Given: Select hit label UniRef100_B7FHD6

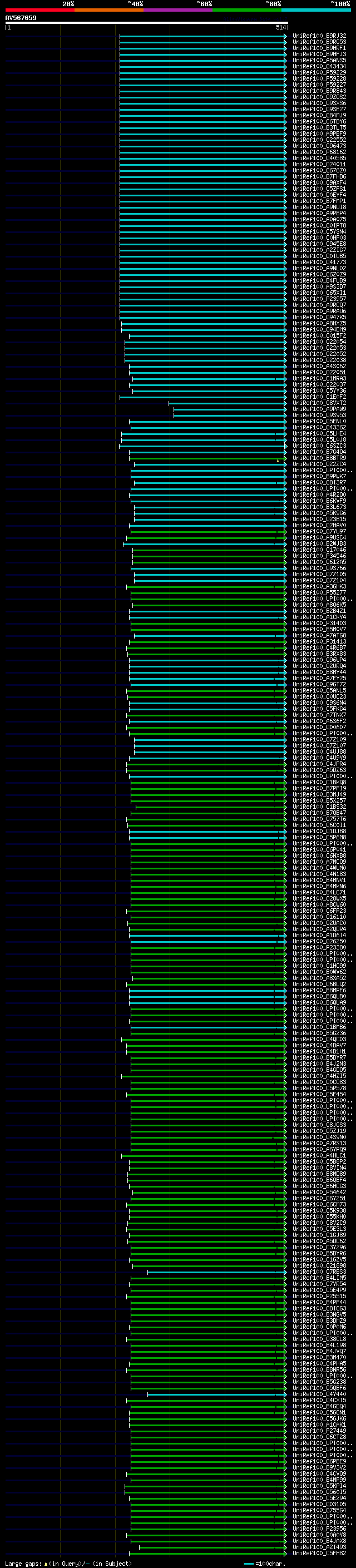Looking at the screenshot, I should tap(319, 176).
